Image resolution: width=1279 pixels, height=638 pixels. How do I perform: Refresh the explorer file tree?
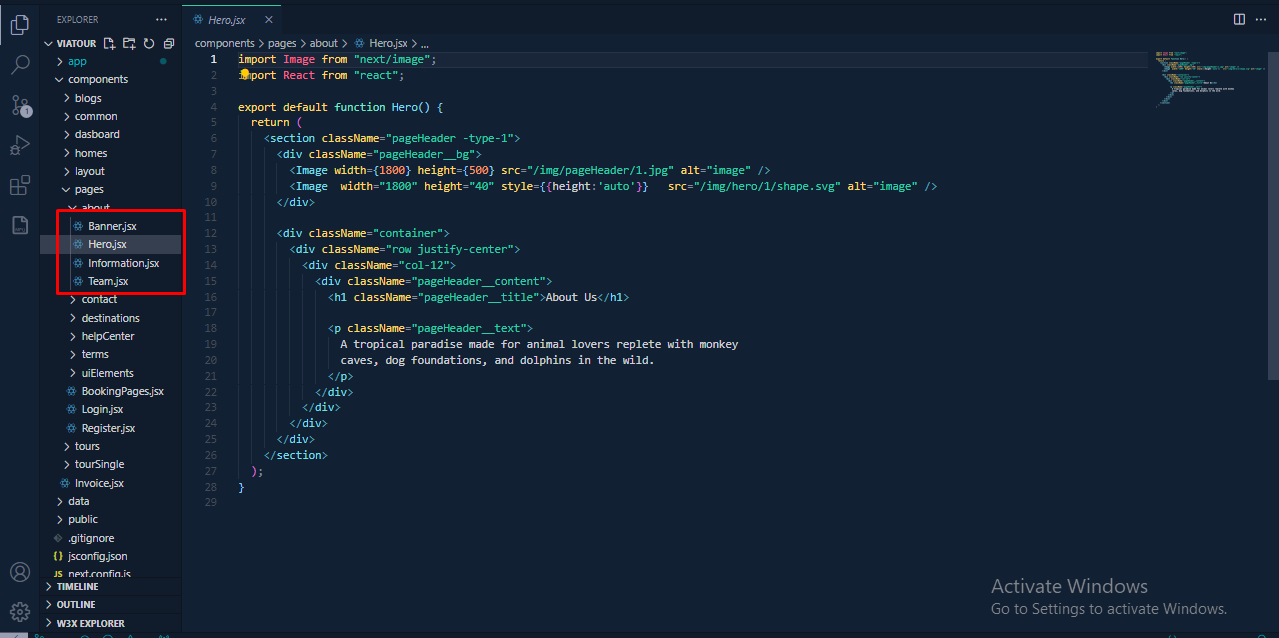pos(149,44)
